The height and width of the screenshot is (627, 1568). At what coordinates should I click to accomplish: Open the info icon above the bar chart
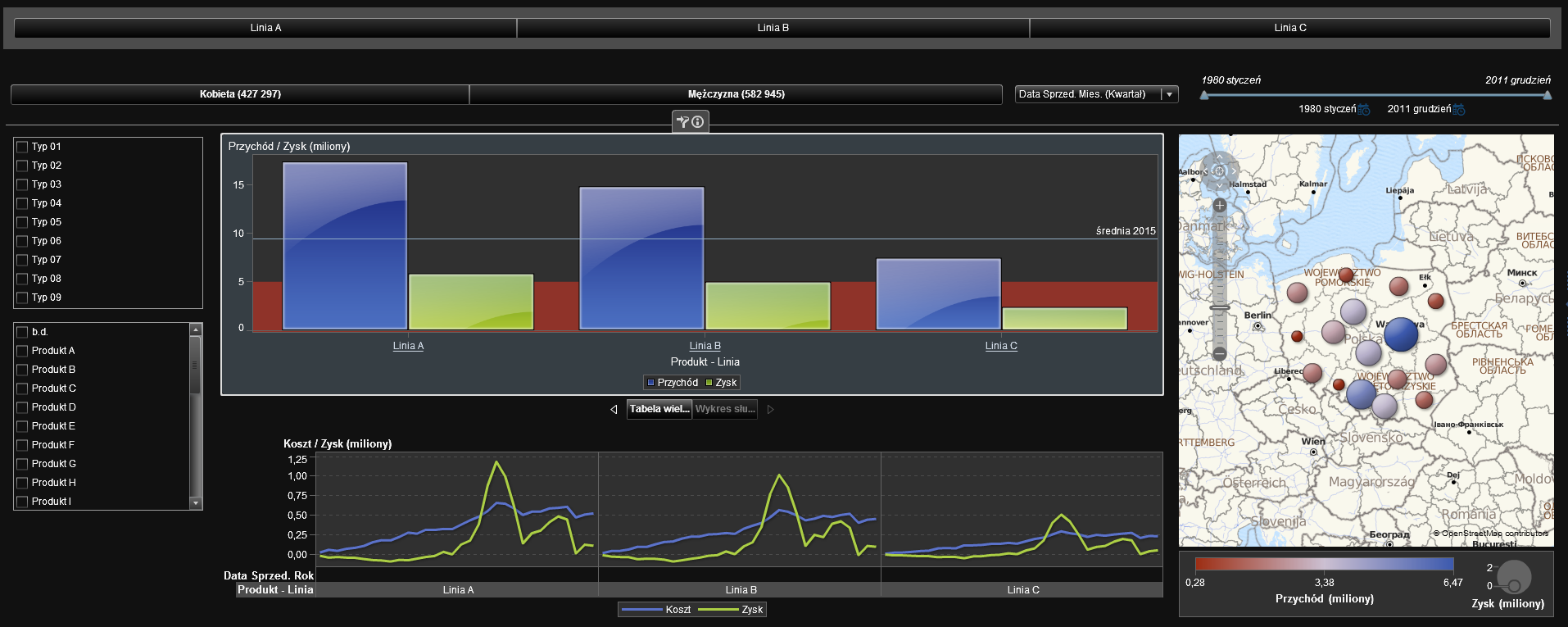tap(698, 121)
